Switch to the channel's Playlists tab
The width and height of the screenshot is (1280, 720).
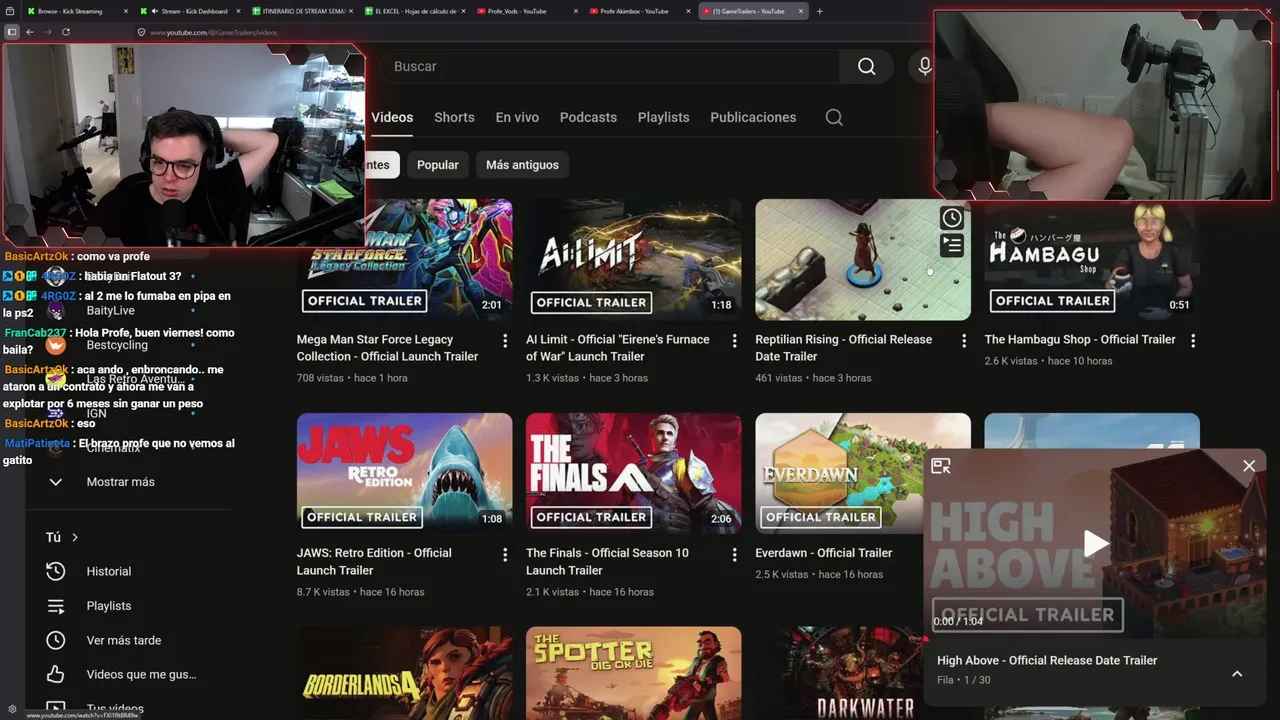coord(664,117)
